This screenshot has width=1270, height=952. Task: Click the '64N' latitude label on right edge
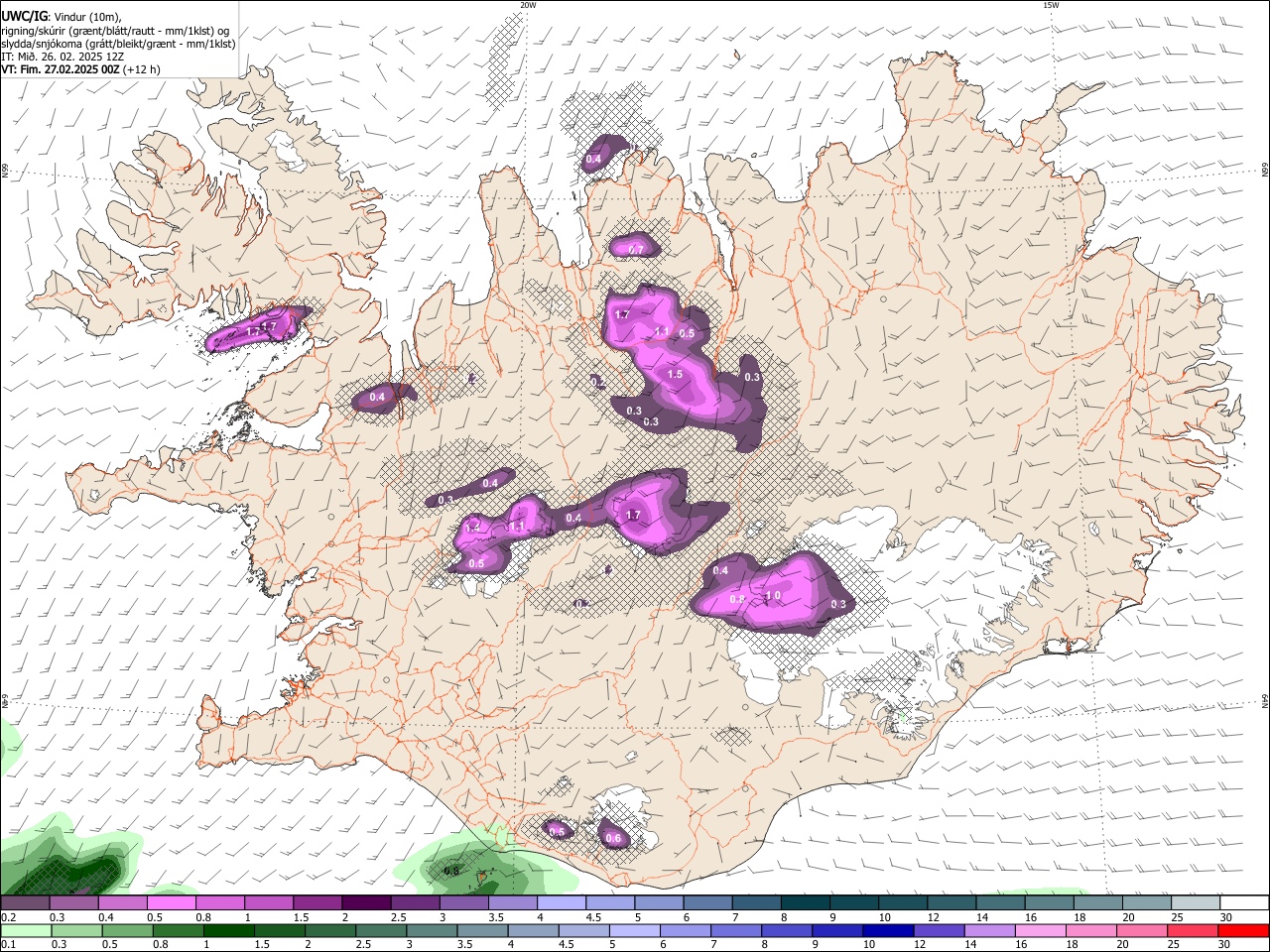1265,701
